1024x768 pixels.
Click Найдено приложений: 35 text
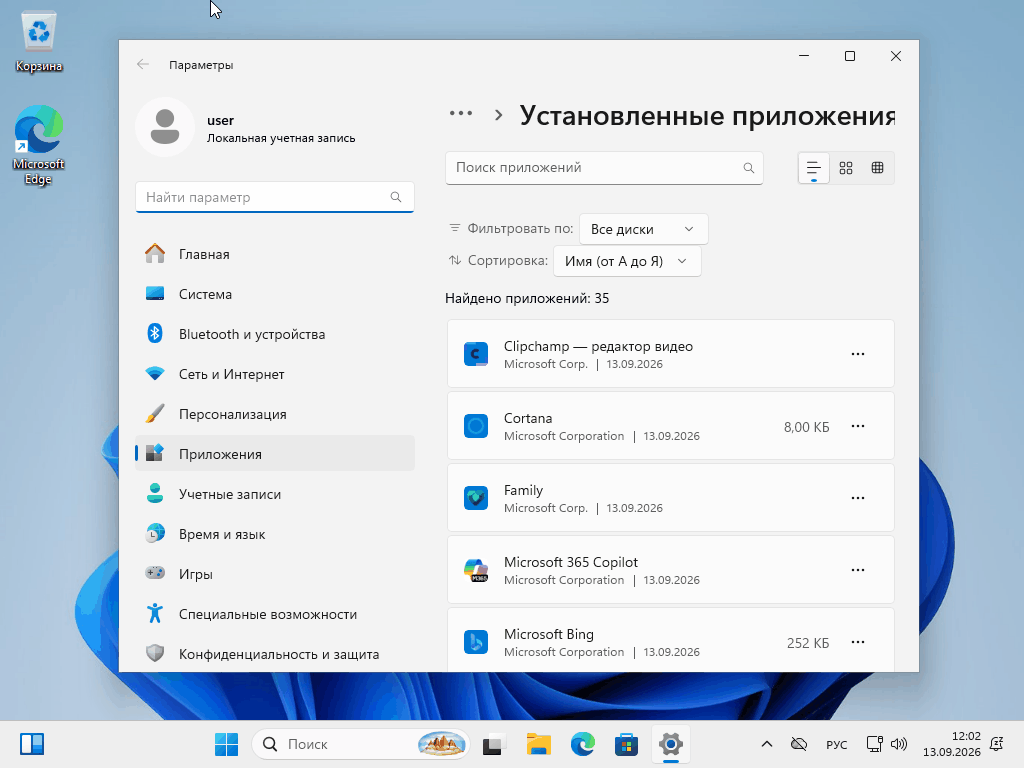click(x=527, y=298)
